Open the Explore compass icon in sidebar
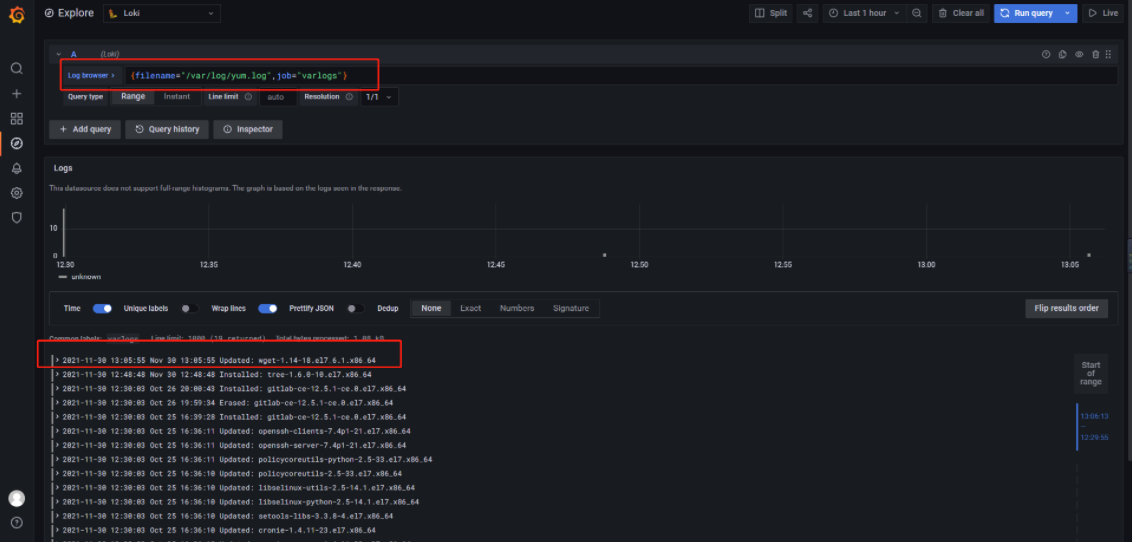The height and width of the screenshot is (542, 1132). pos(17,143)
